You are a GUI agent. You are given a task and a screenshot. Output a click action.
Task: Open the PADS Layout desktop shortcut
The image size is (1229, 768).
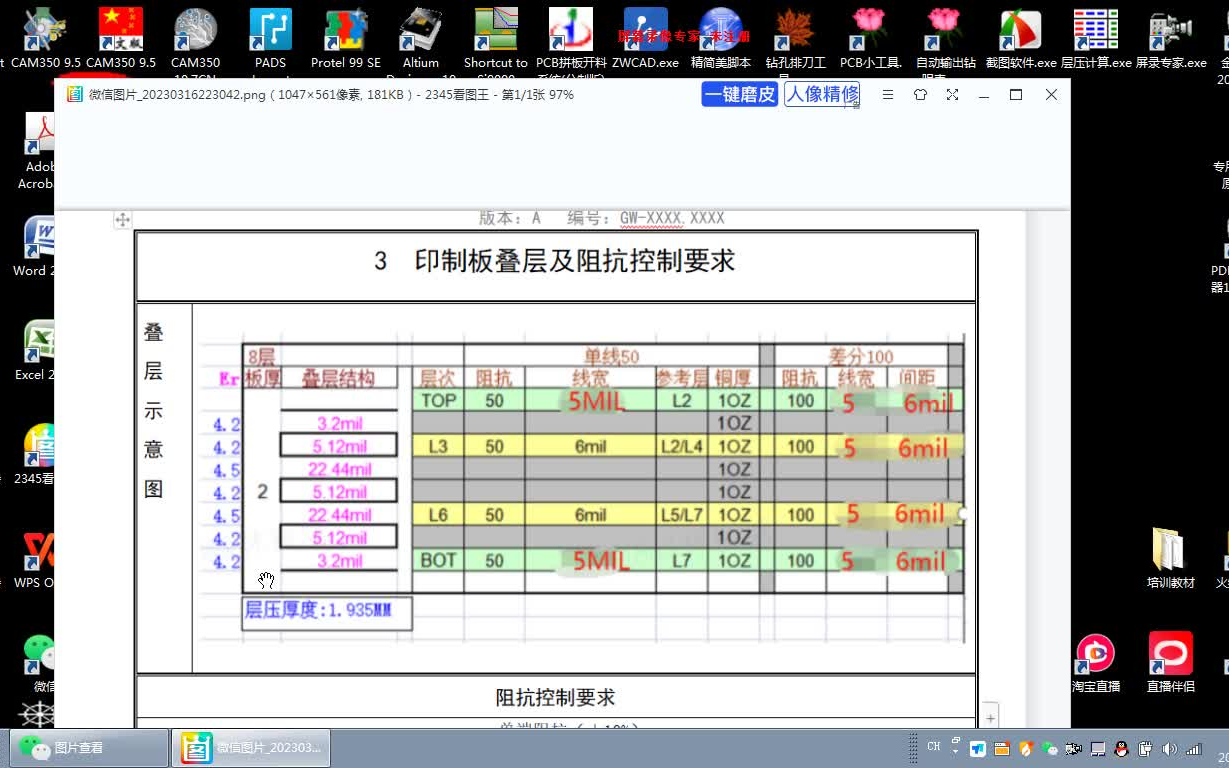tap(270, 28)
